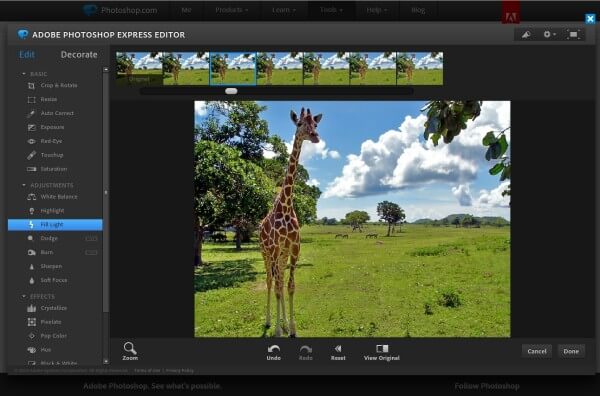600x396 pixels.
Task: Redo the last edit
Action: 306,352
